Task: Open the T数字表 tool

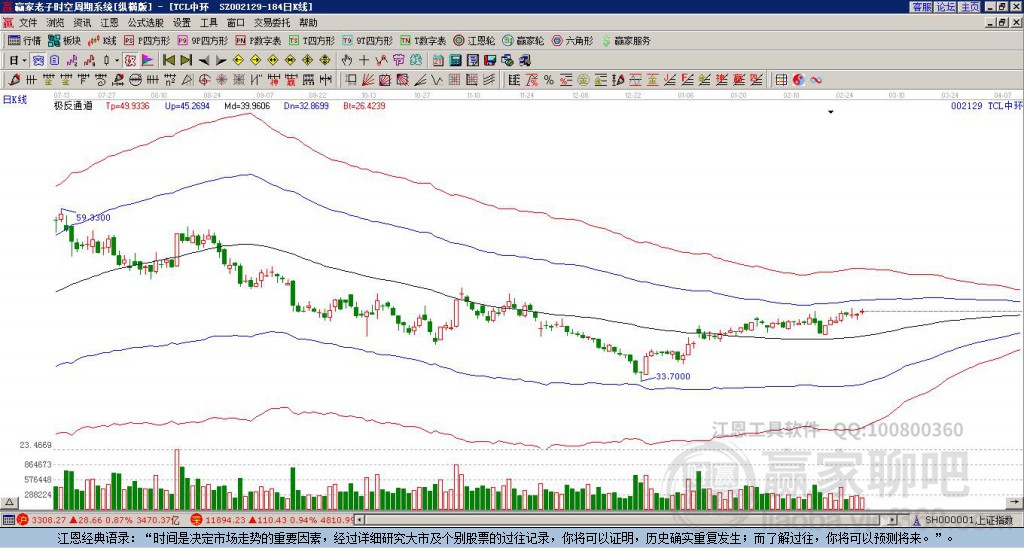Action: 423,40
